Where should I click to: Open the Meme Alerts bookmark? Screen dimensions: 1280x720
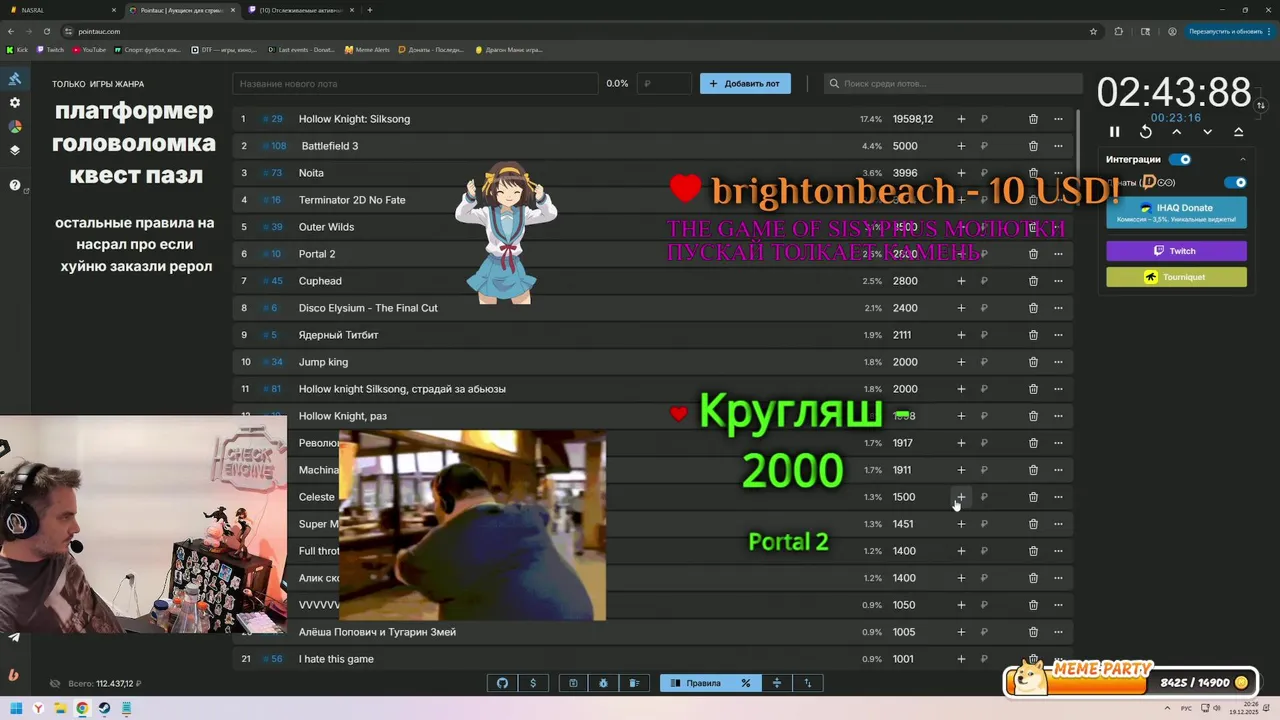pos(367,49)
